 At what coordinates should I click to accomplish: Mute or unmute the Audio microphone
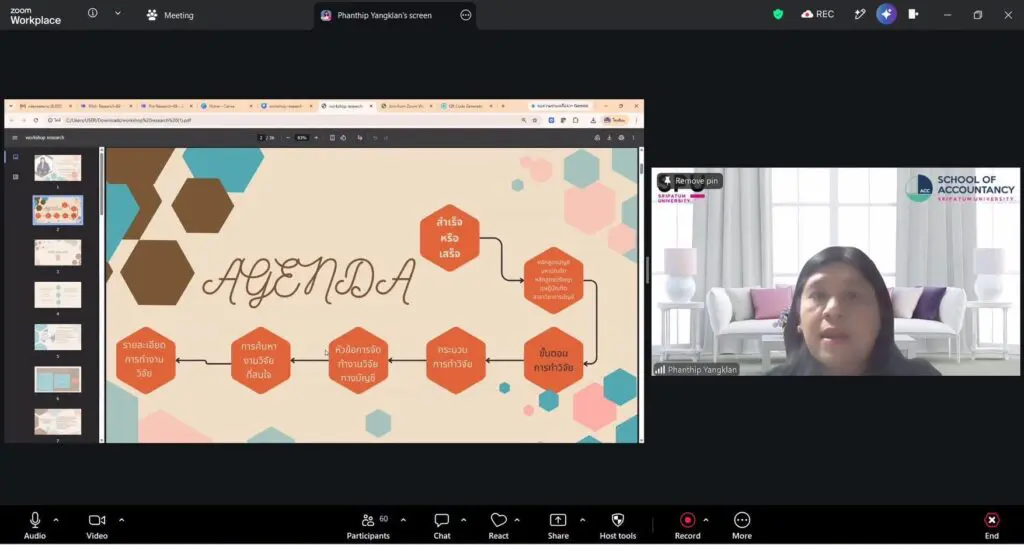coord(35,525)
